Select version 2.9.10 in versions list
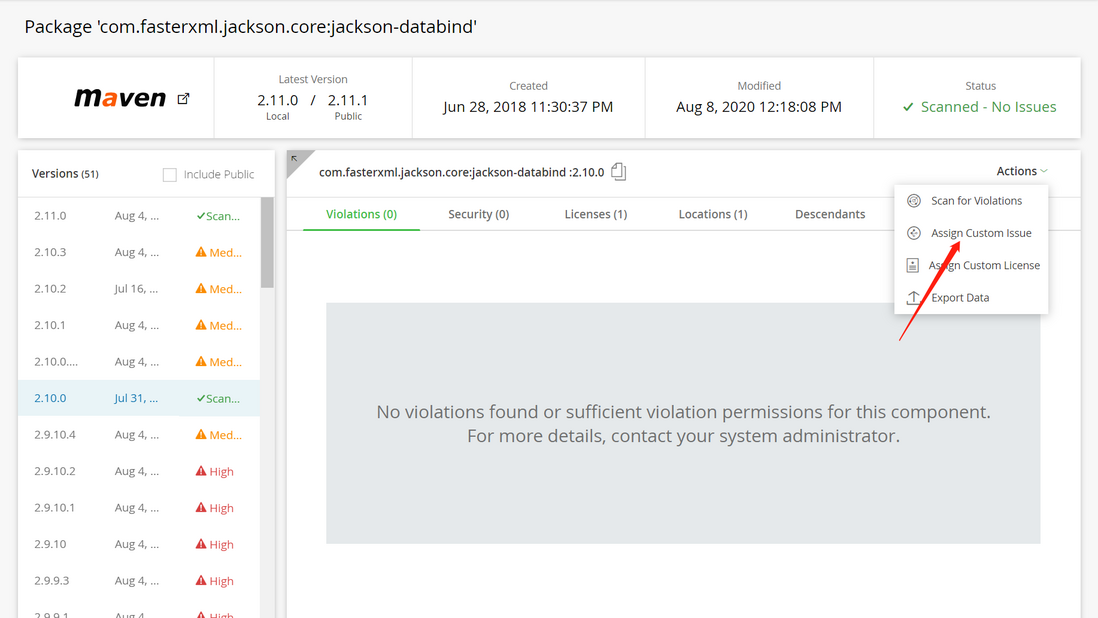 139,544
